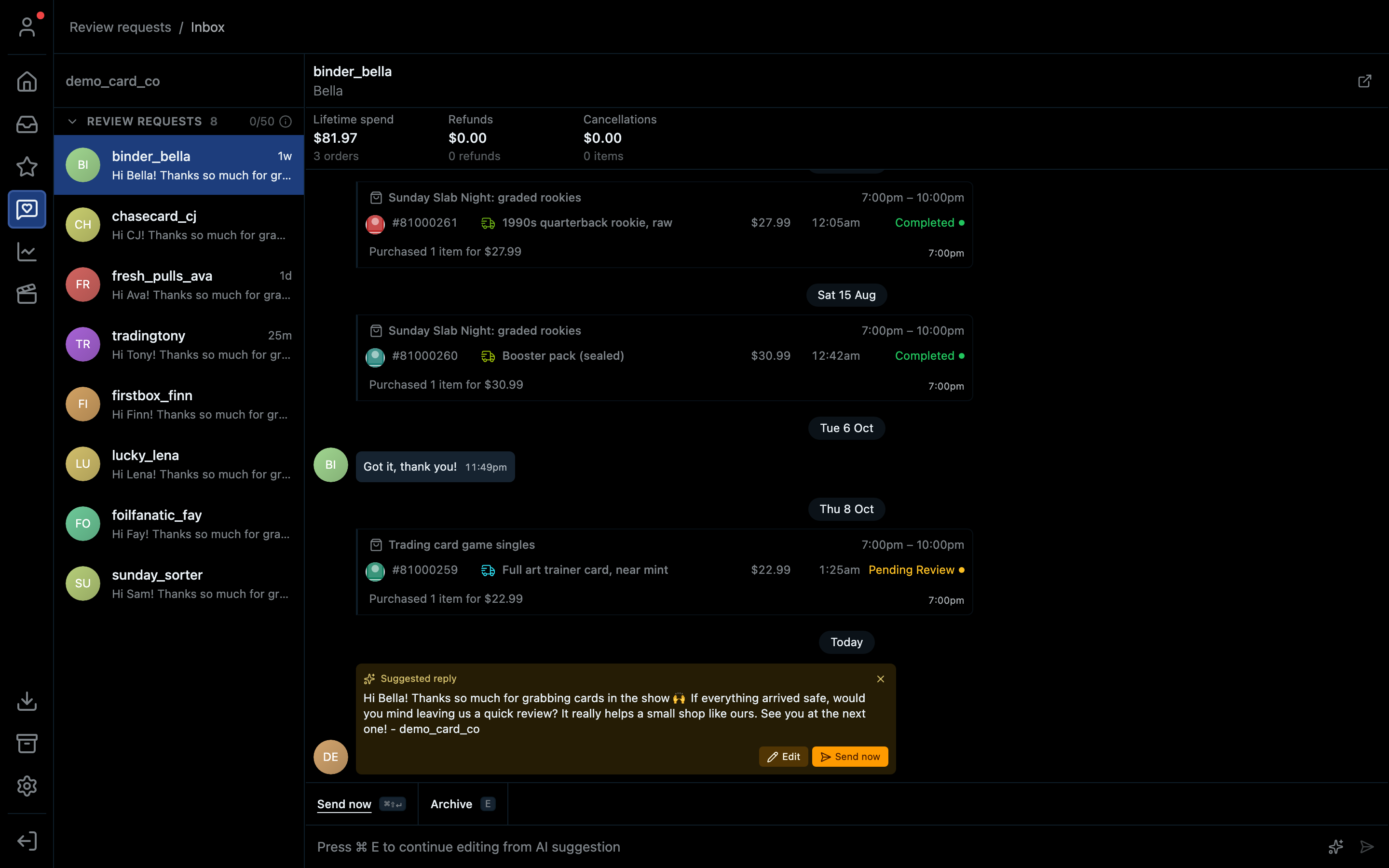The image size is (1389, 868).
Task: Open lucky_lena conversation
Action: (x=178, y=464)
